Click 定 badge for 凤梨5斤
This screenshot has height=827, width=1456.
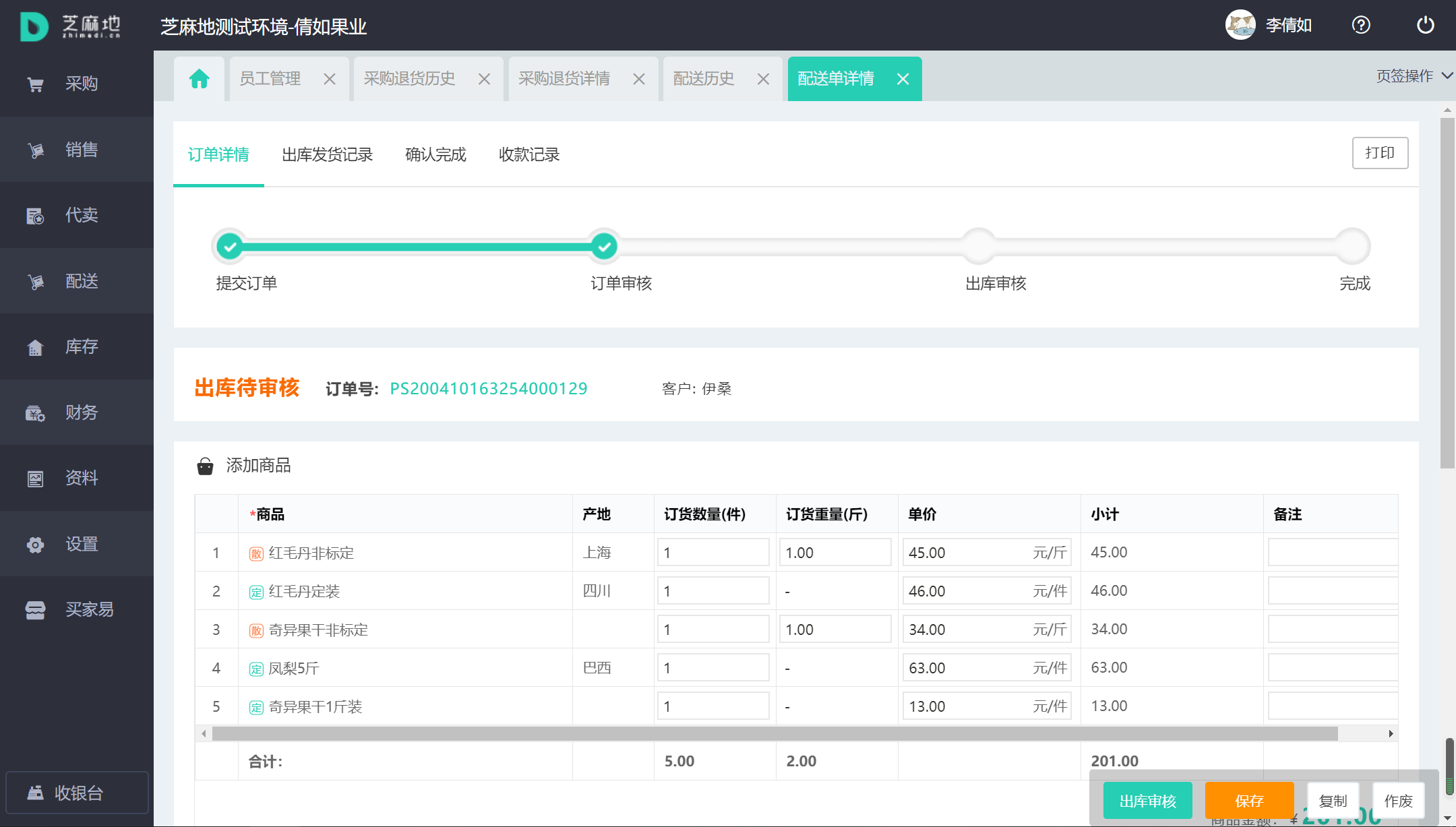coord(256,669)
